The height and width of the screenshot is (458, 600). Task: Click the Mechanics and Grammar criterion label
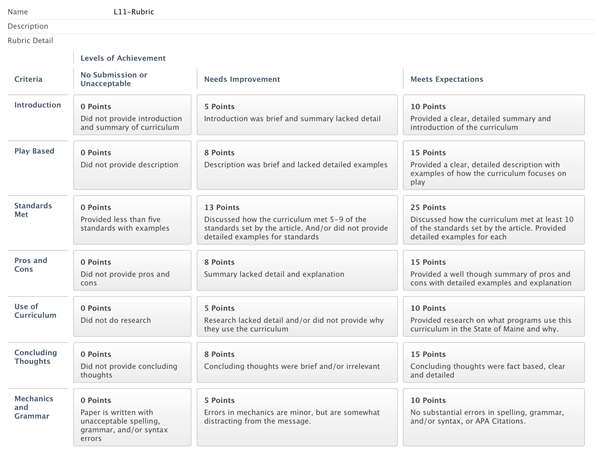[x=34, y=407]
